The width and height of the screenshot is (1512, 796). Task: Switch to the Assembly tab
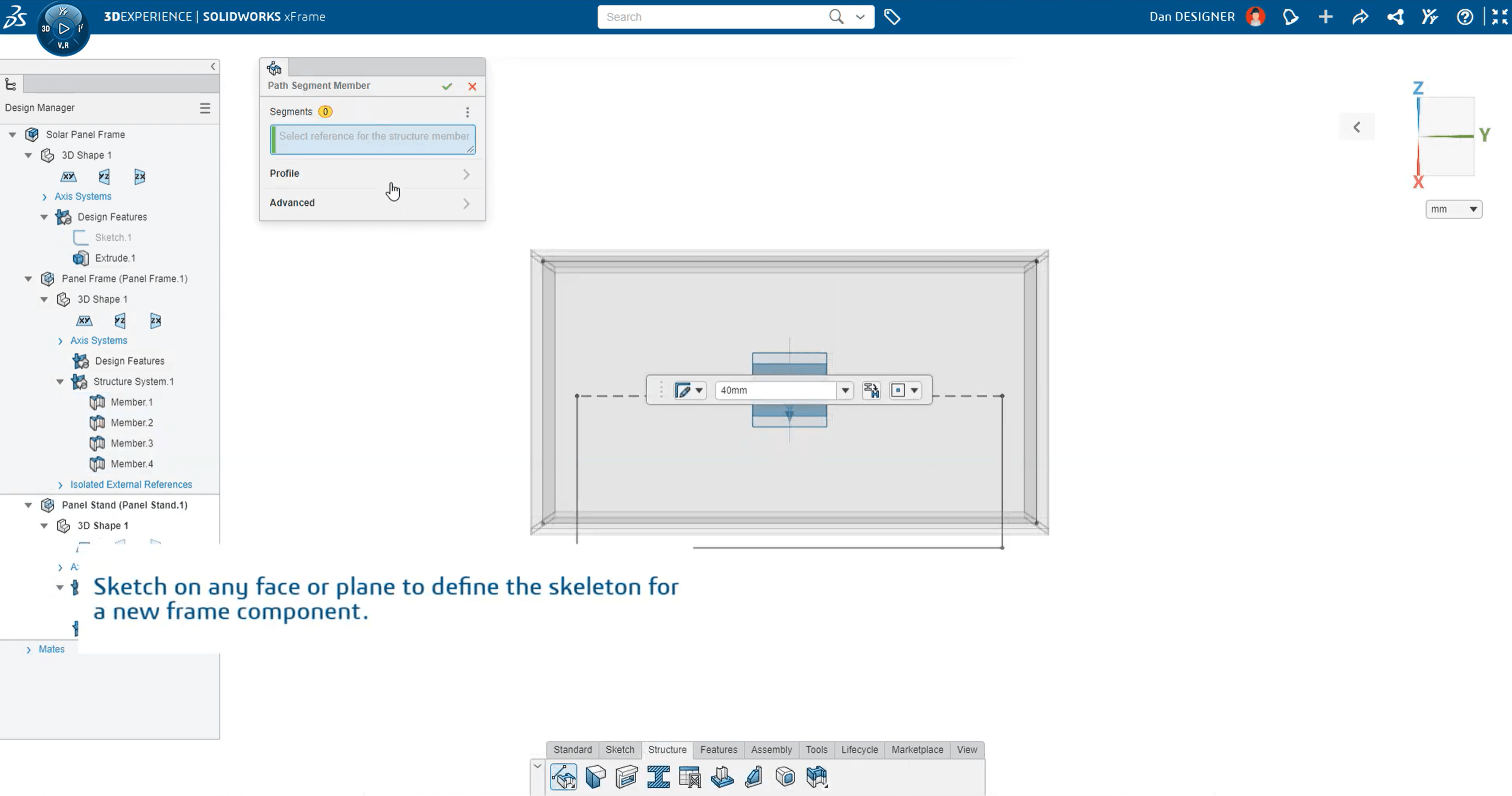click(x=771, y=750)
